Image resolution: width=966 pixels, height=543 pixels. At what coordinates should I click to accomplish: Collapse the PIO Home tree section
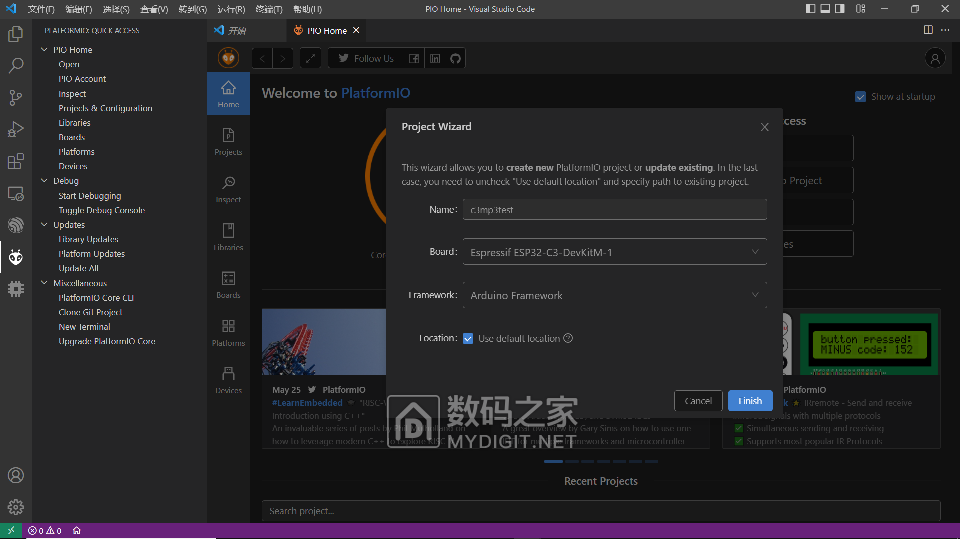(x=44, y=50)
